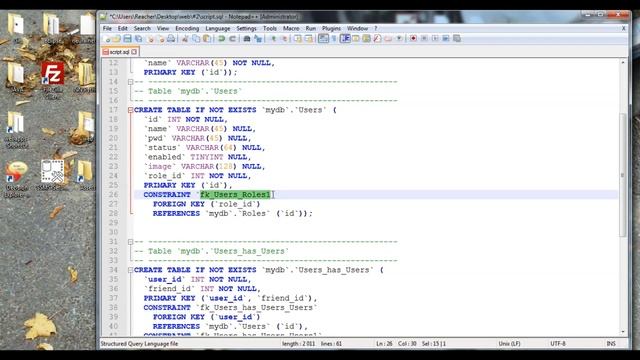Run macro multiple times icon
Image resolution: width=640 pixels, height=360 pixels.
pos(446,38)
